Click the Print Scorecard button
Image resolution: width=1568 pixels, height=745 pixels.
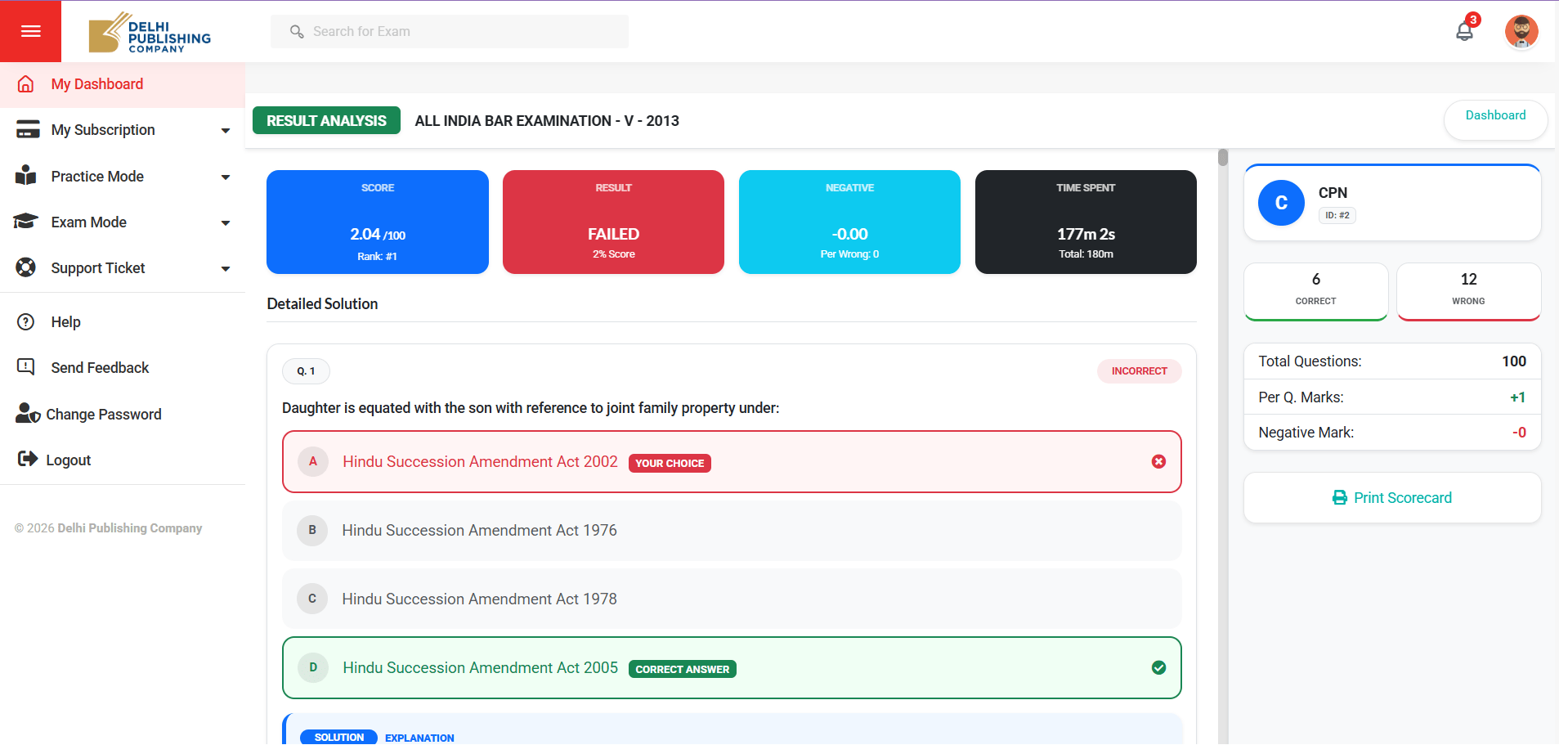[1391, 497]
